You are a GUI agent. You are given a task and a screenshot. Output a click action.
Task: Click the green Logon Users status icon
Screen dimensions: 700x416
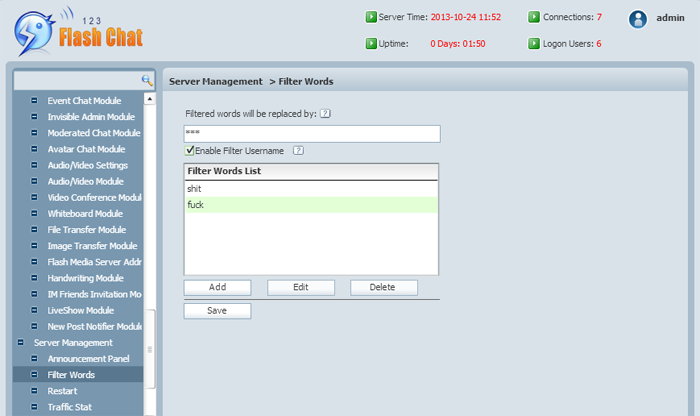pos(533,44)
